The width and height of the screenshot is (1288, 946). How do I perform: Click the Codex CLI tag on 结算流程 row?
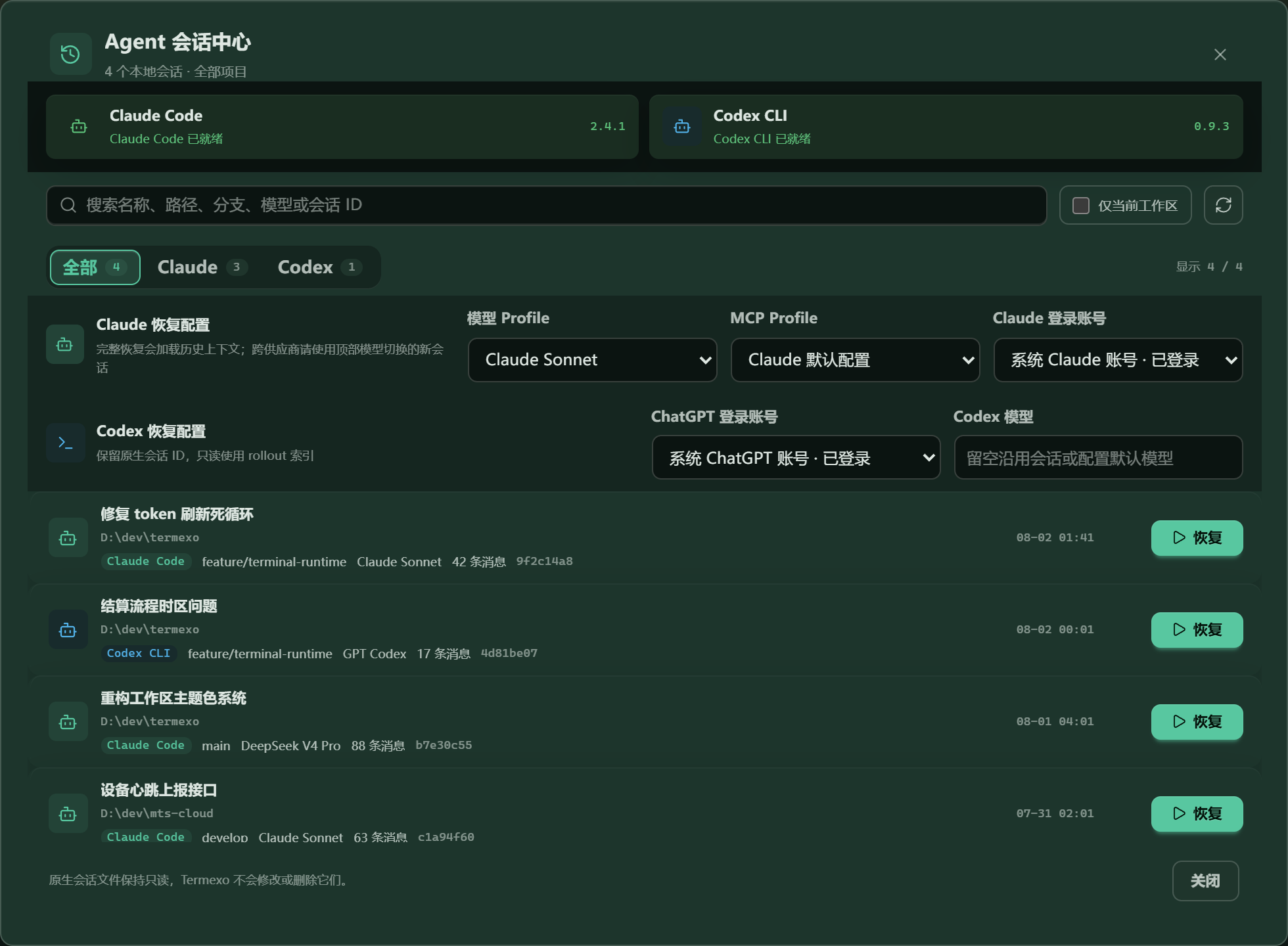point(139,654)
